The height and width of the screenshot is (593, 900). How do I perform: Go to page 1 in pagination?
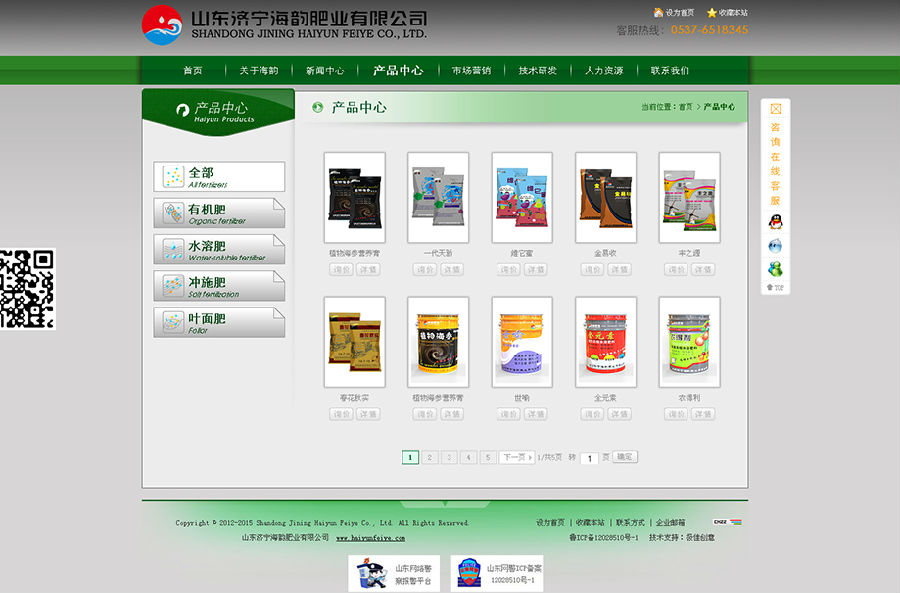tap(410, 457)
